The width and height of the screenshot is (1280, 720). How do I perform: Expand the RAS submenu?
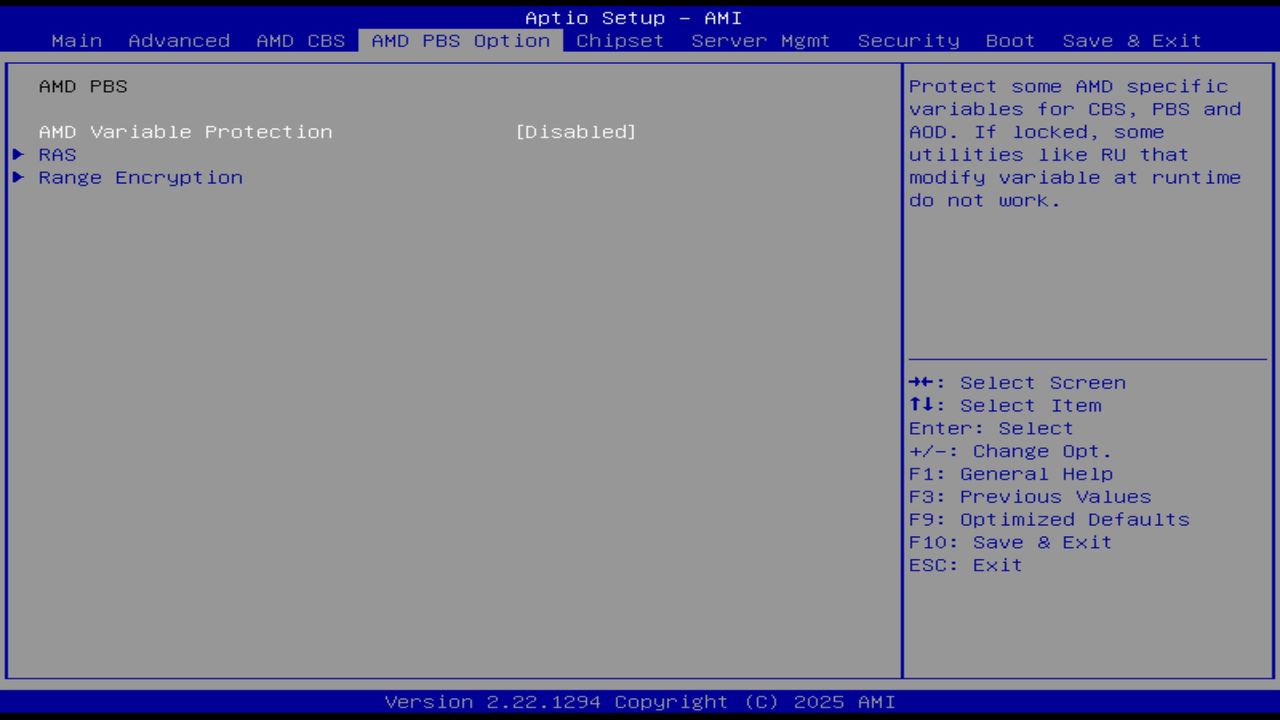(x=56, y=154)
